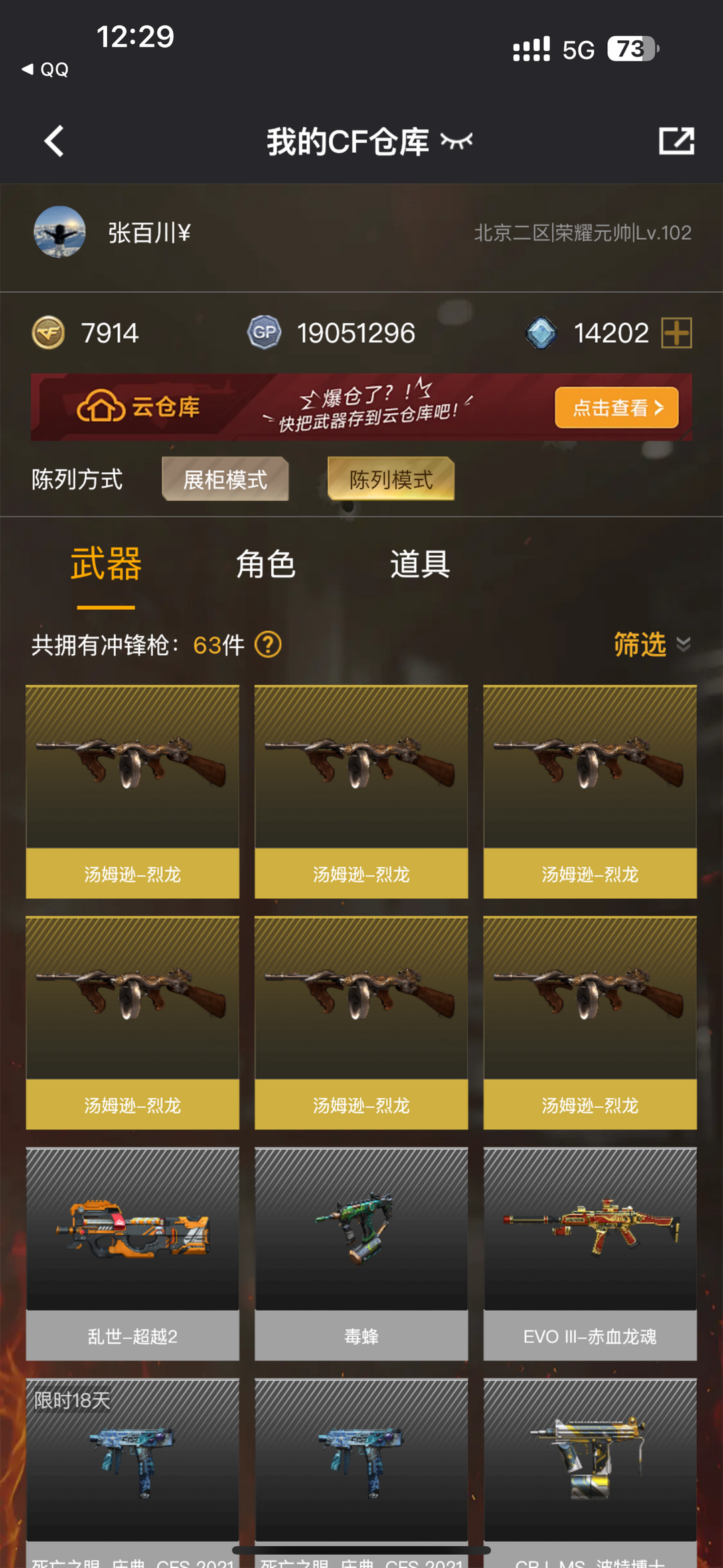723x1568 pixels.
Task: Open the share/export icon
Action: pyautogui.click(x=676, y=141)
